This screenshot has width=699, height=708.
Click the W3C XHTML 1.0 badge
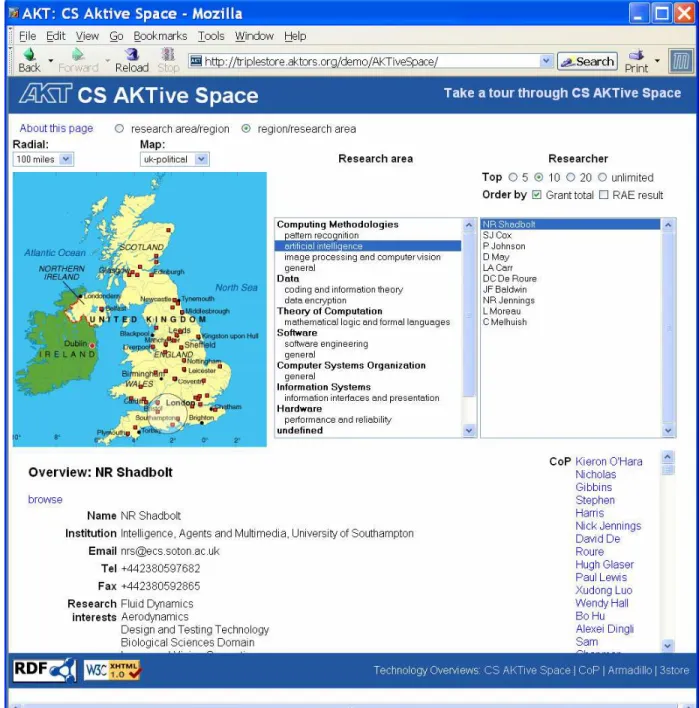112,670
